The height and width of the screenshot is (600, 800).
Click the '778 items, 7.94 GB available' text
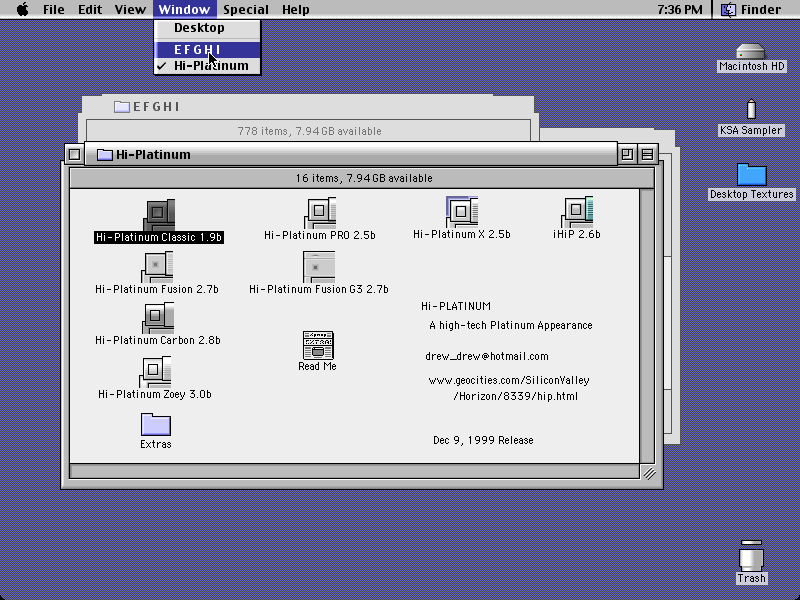(x=309, y=131)
